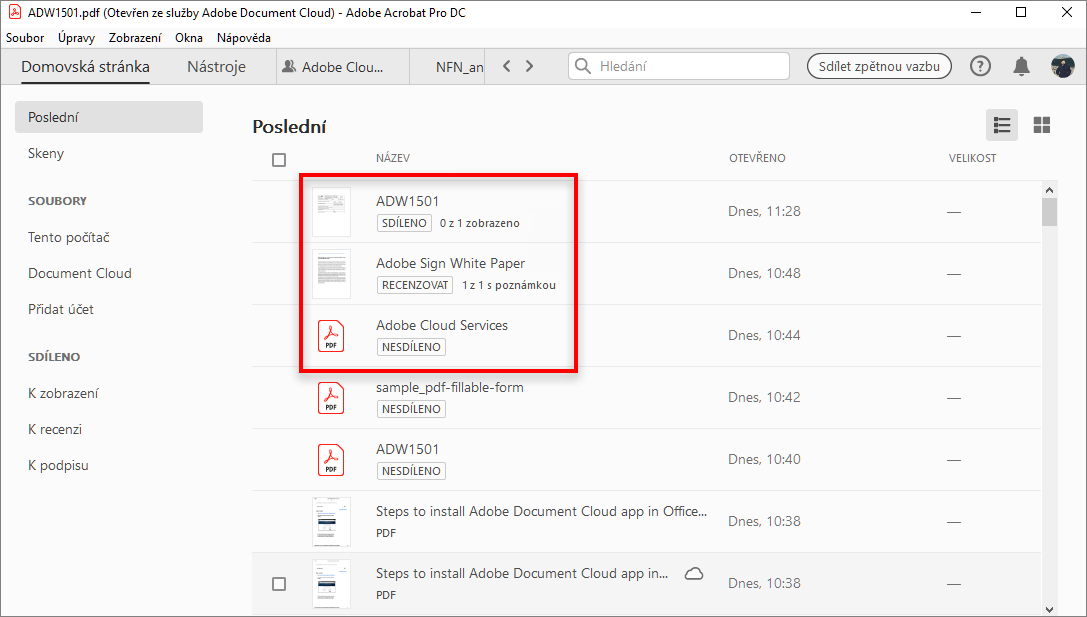Screen dimensions: 1087x617
Task: Click the 'Dnes, 10:42' opened time
Action: (x=764, y=397)
